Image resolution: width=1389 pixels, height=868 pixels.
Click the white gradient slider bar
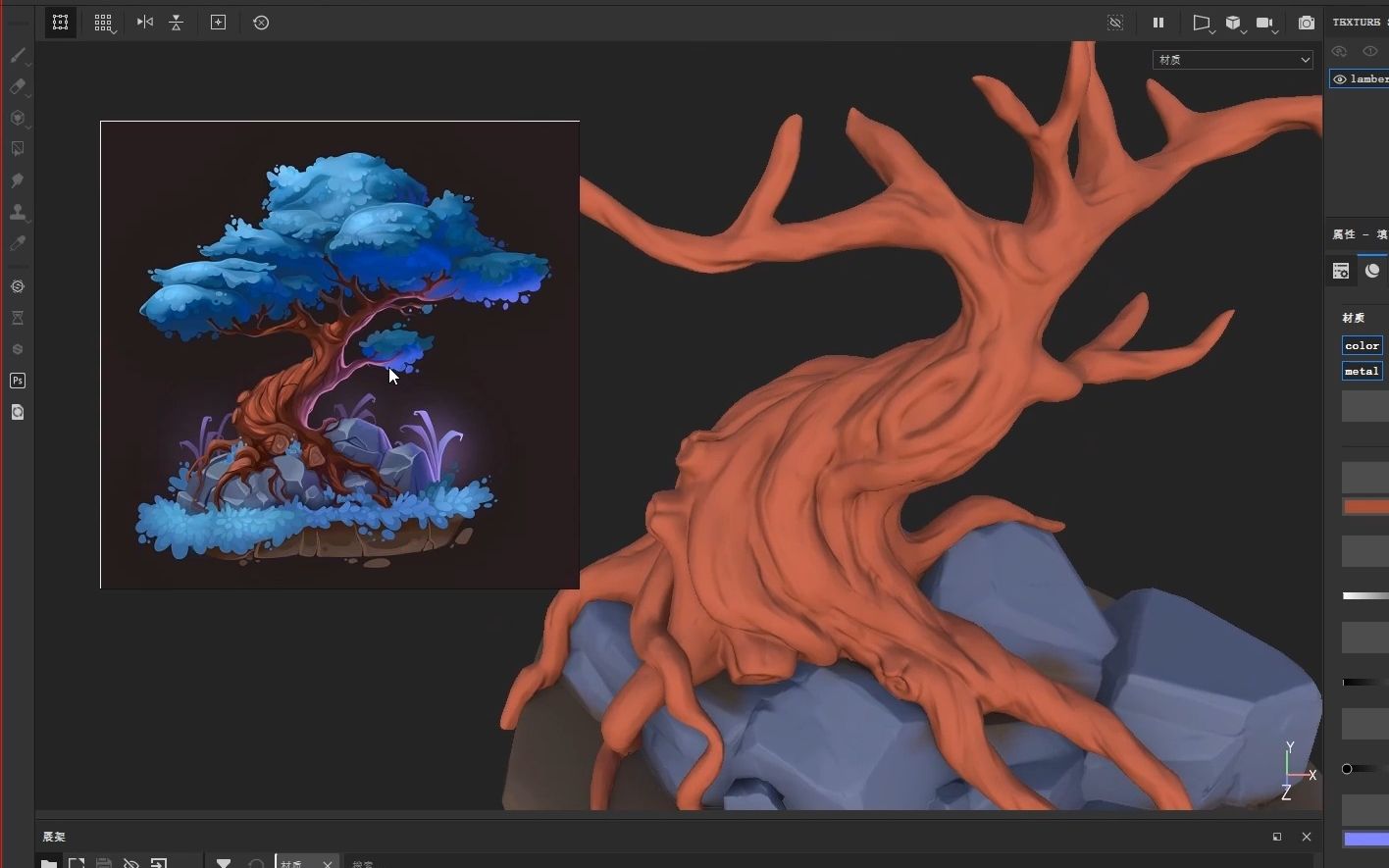tap(1365, 595)
